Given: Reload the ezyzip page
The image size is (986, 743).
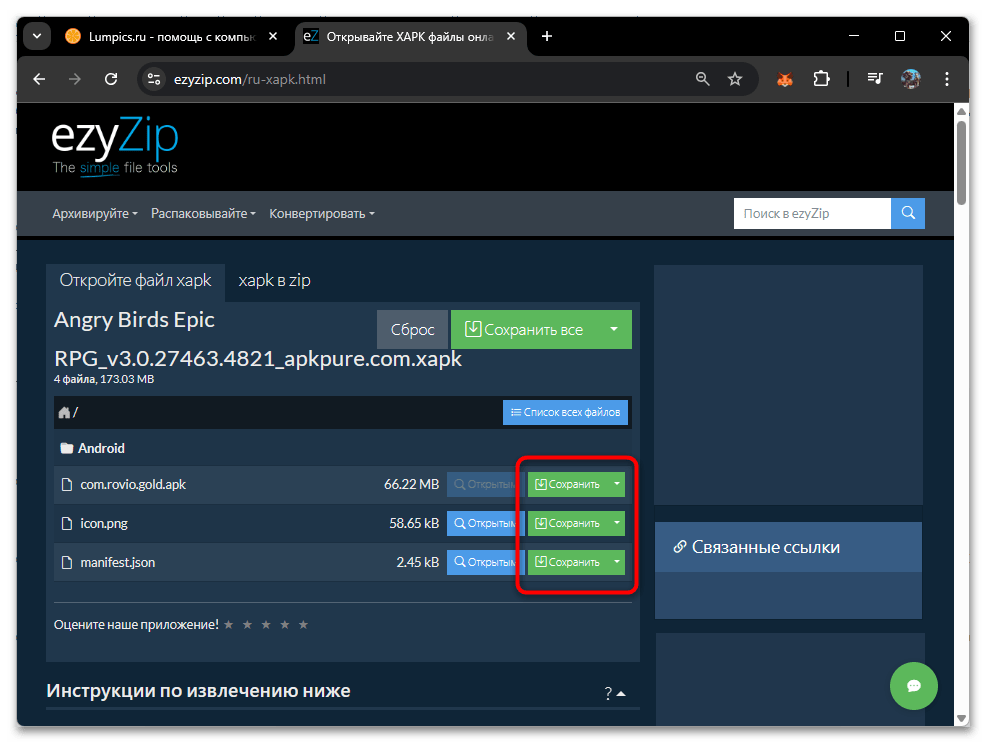Looking at the screenshot, I should click(x=111, y=79).
